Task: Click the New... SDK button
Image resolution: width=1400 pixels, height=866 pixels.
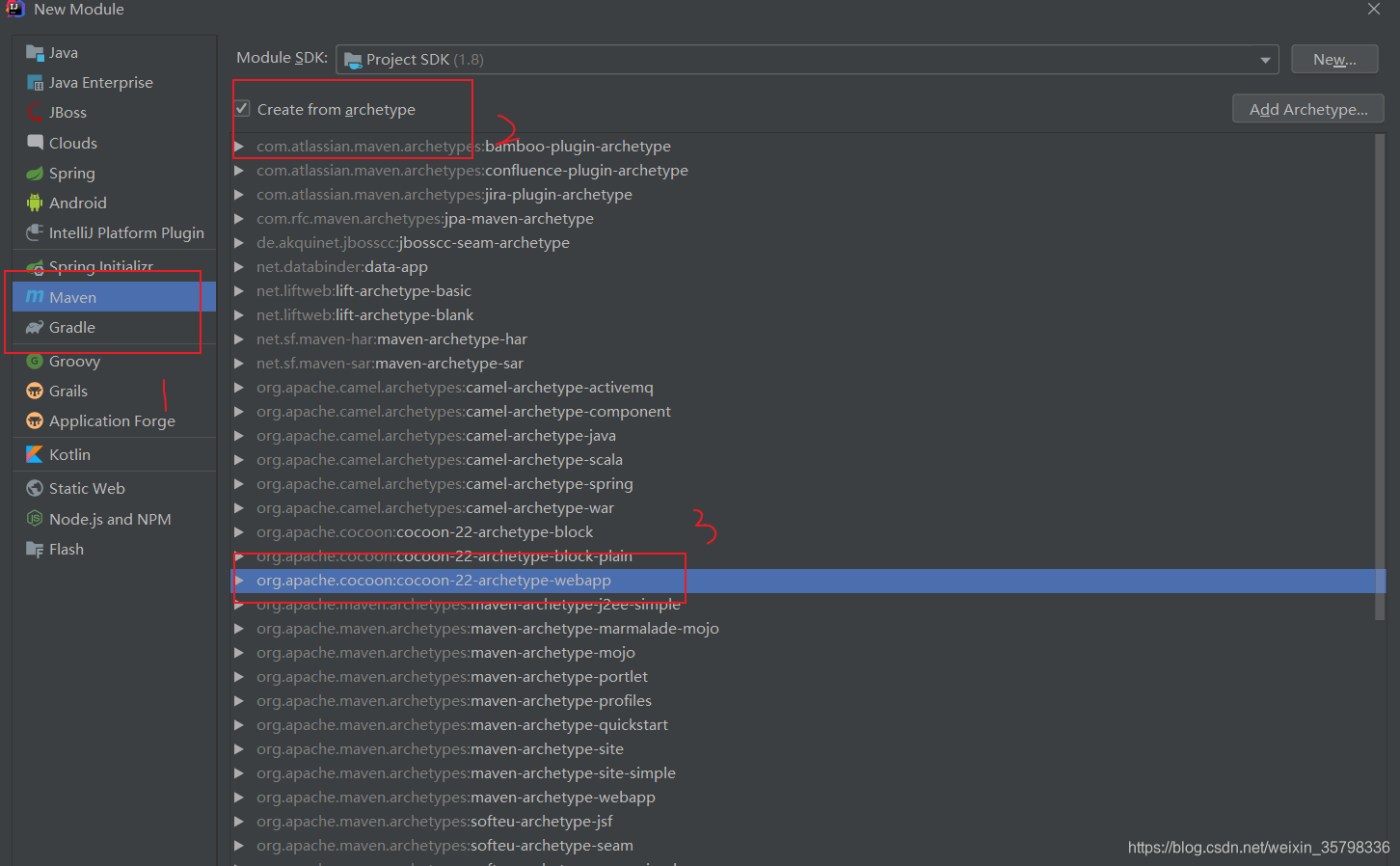Action: click(1334, 60)
